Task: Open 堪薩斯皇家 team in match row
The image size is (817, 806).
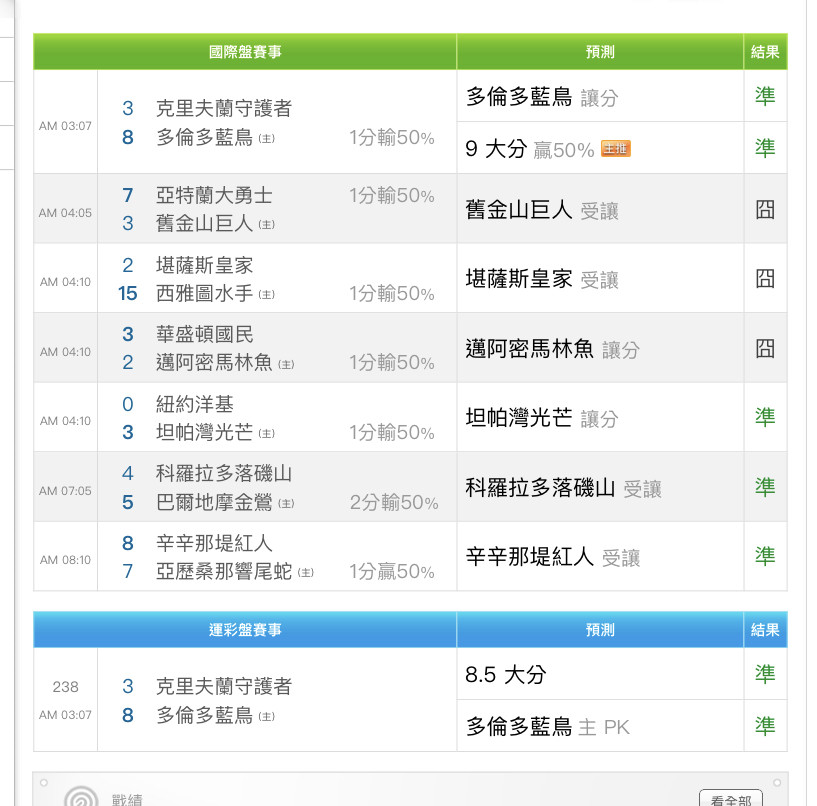Action: point(204,265)
